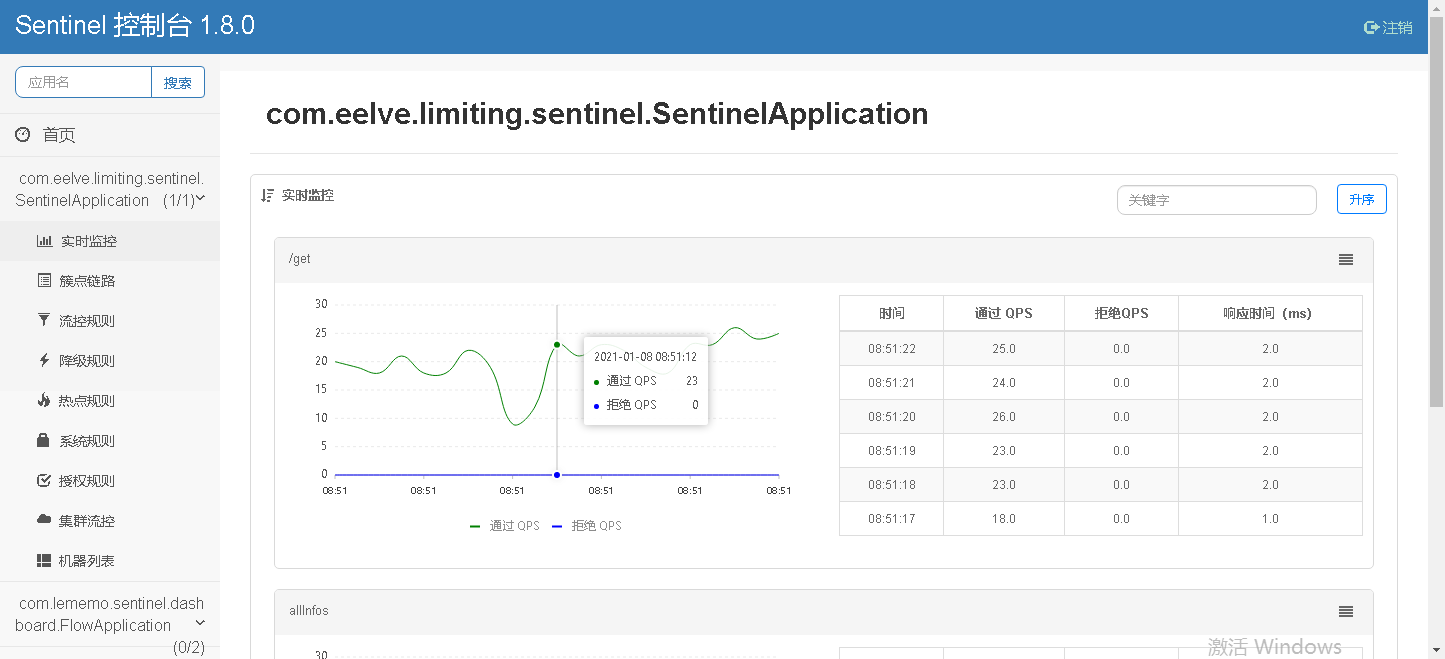Select the 08:51:21 time cell
Image resolution: width=1445 pixels, height=659 pixels.
[891, 383]
